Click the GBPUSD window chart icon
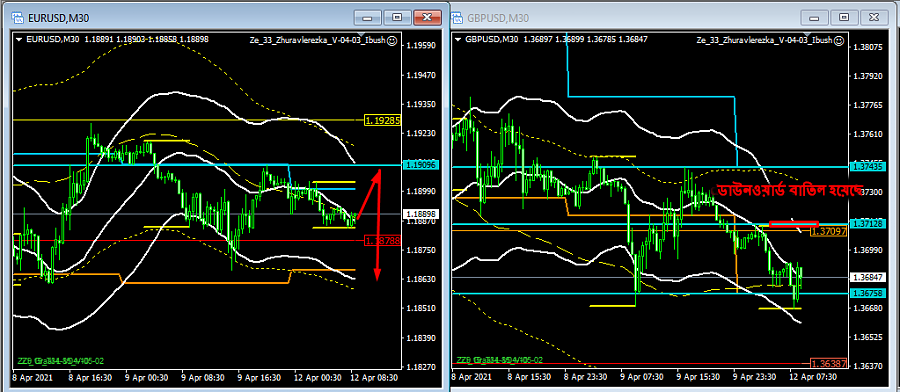 [457, 18]
